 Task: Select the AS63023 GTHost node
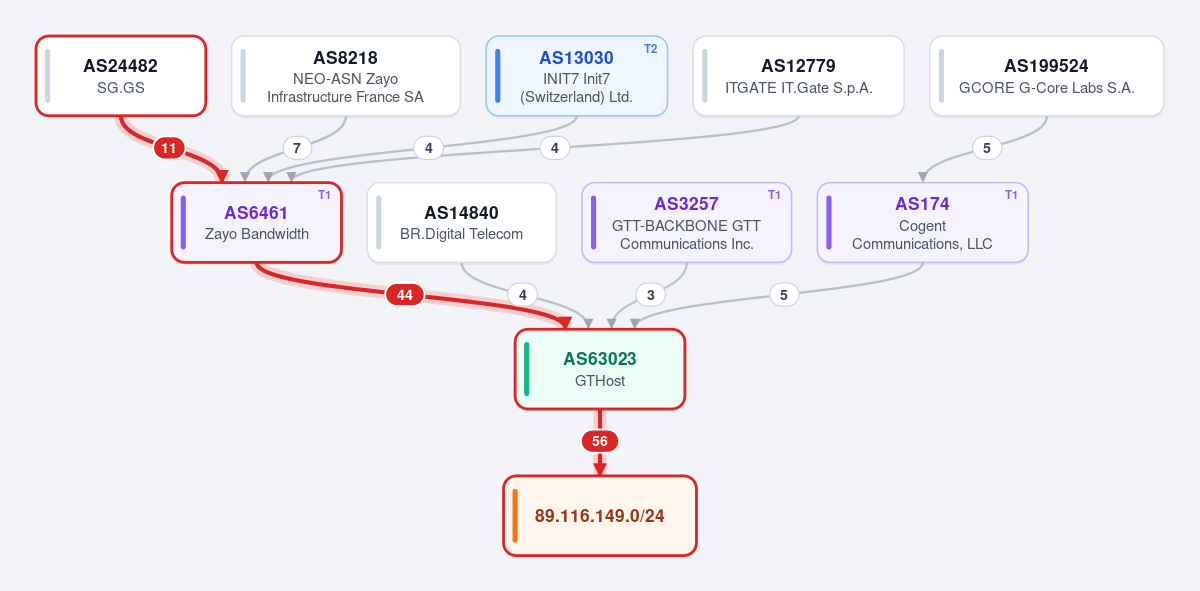600,369
